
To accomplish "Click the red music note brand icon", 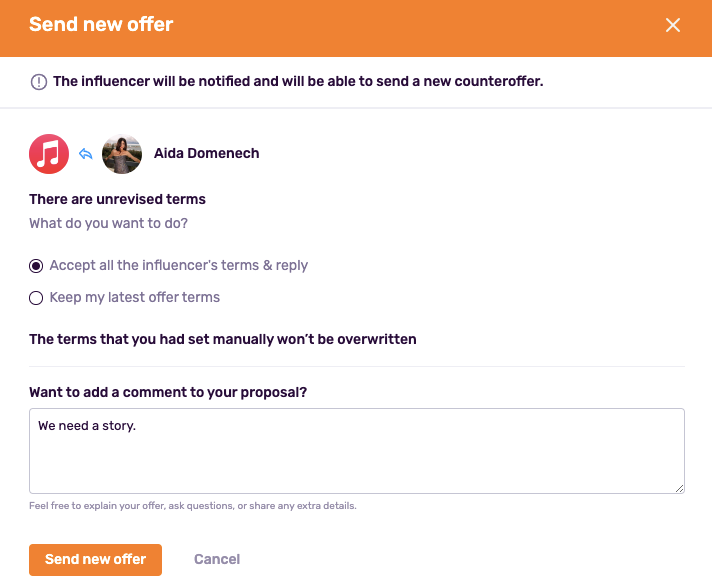I will click(x=49, y=154).
